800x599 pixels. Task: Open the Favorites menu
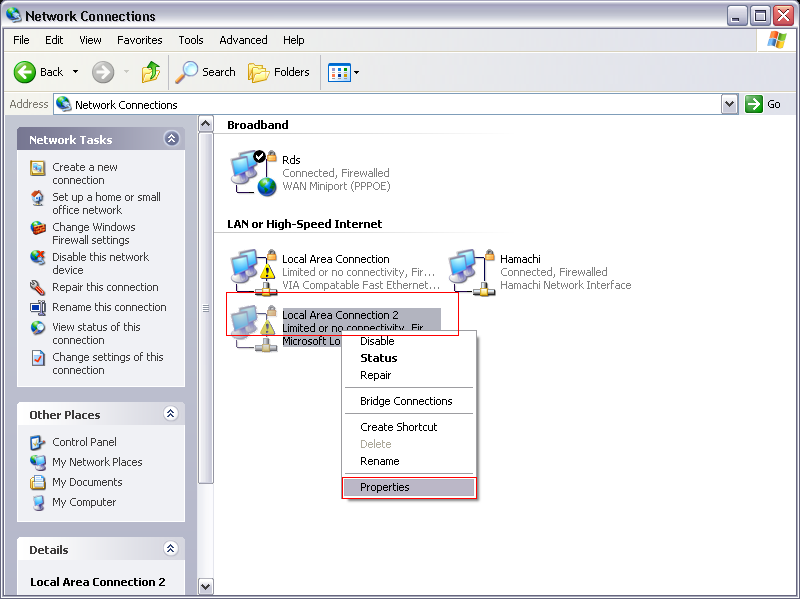click(x=140, y=40)
